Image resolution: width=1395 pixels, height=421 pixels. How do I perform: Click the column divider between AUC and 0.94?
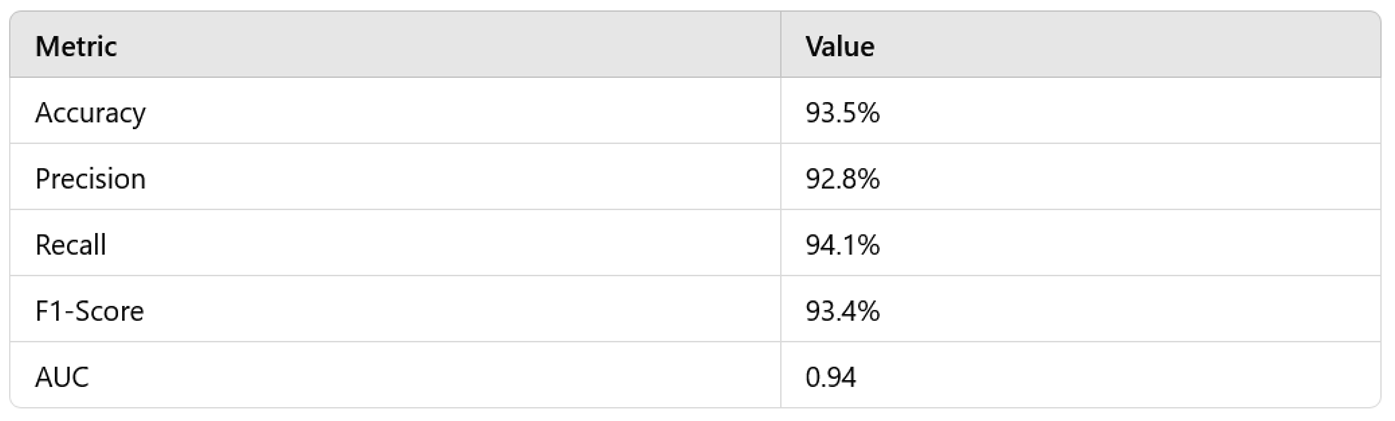pos(781,377)
